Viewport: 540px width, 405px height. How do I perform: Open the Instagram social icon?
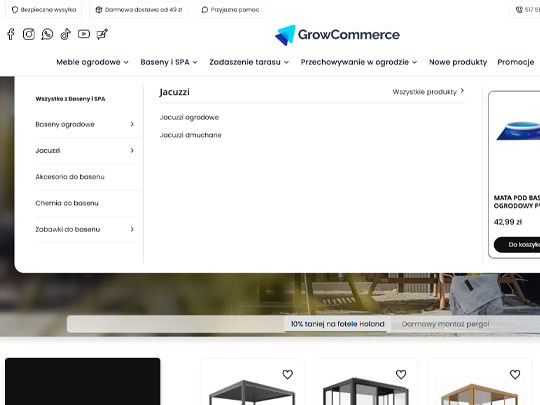[x=29, y=34]
